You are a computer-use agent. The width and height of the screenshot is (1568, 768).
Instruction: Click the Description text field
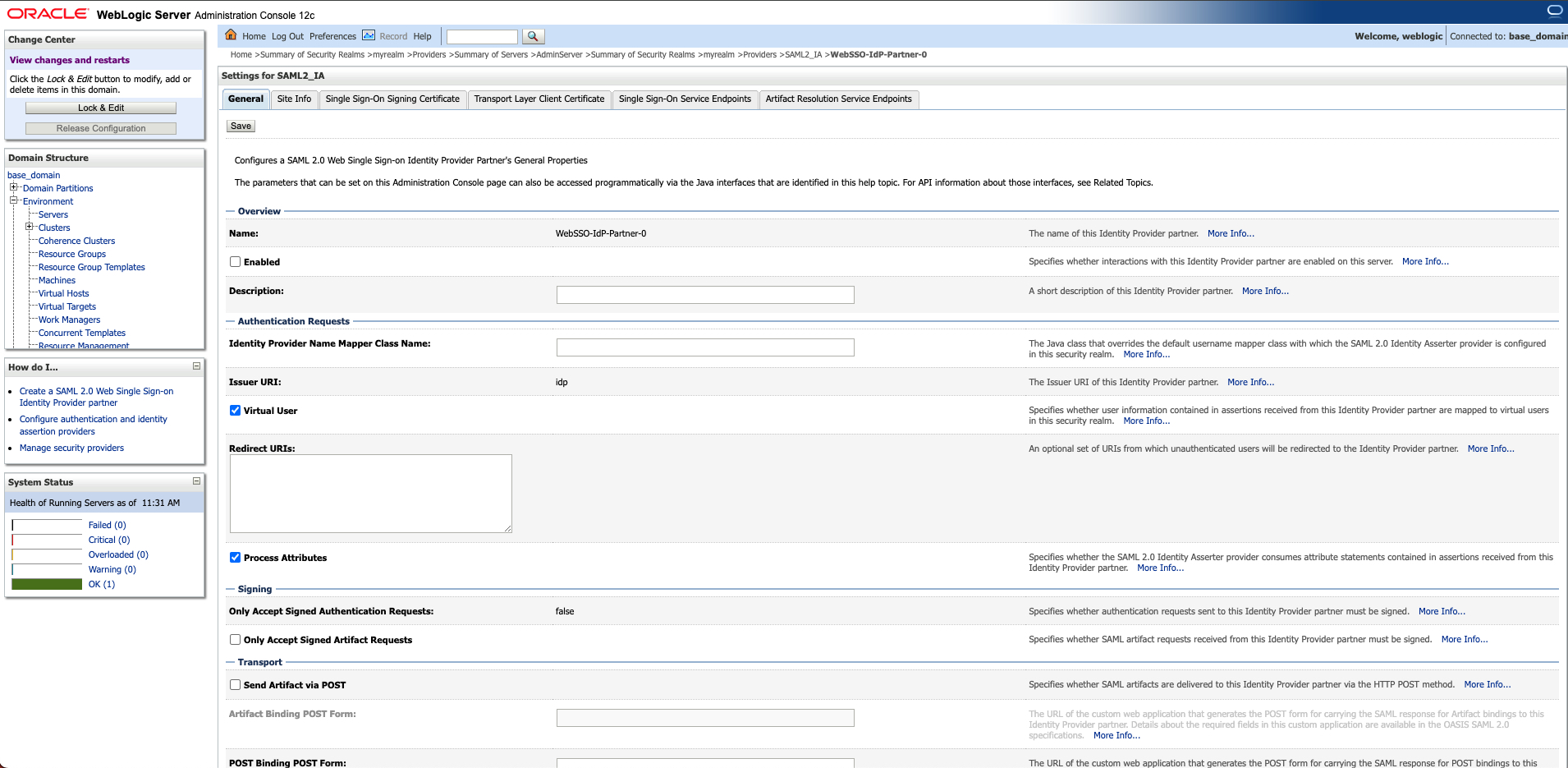704,295
